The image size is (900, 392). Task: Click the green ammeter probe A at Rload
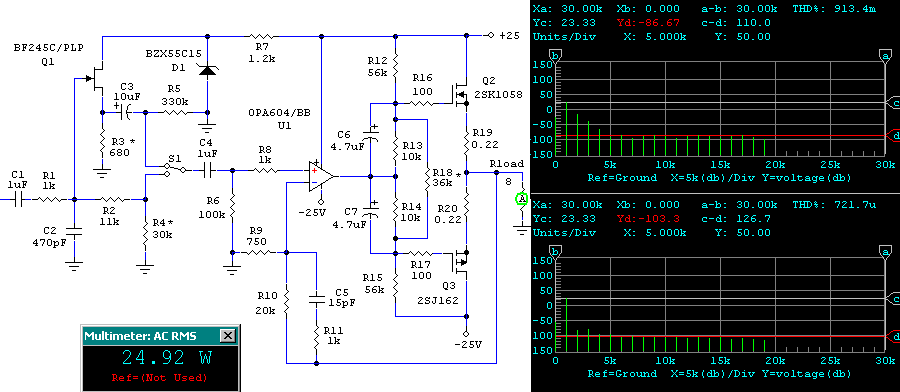[x=521, y=199]
